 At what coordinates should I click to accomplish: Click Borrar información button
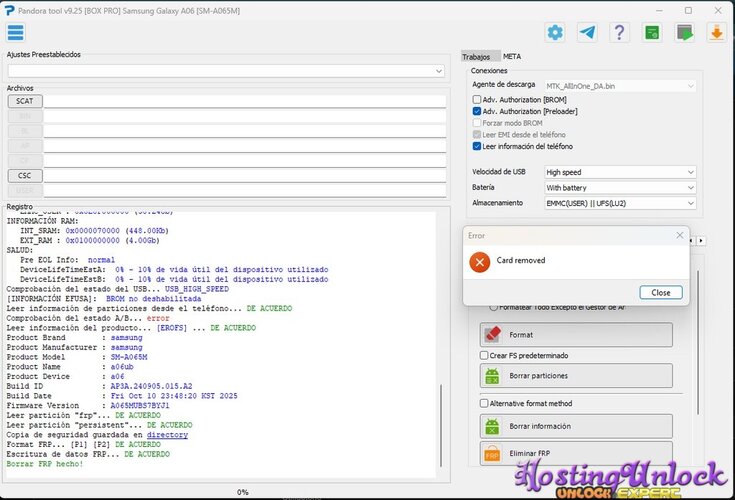pos(576,426)
